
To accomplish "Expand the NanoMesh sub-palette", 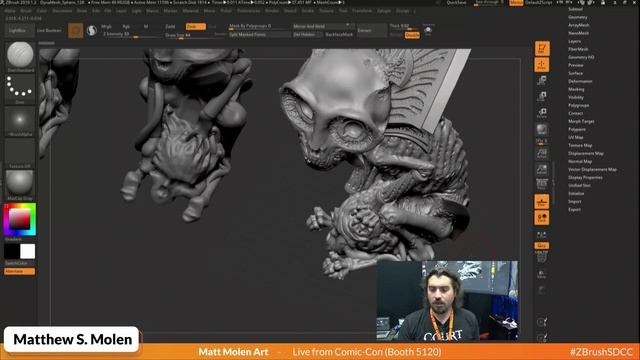I will [578, 33].
